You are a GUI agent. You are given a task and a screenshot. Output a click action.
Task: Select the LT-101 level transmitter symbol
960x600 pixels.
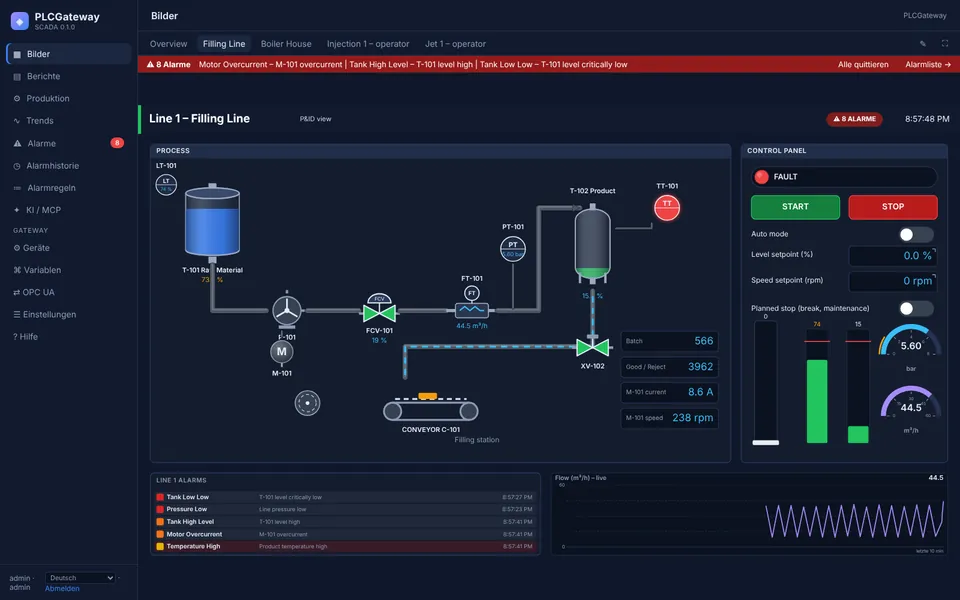[166, 184]
